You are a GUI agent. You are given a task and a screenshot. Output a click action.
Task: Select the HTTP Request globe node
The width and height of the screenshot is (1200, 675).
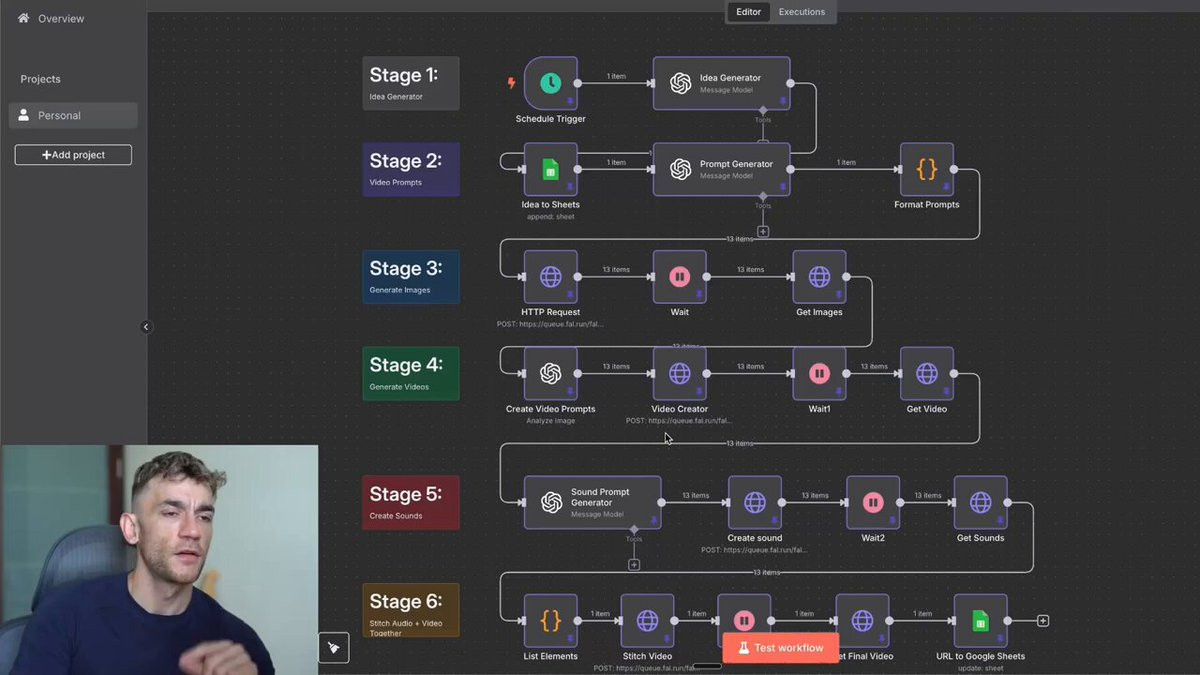pyautogui.click(x=551, y=277)
